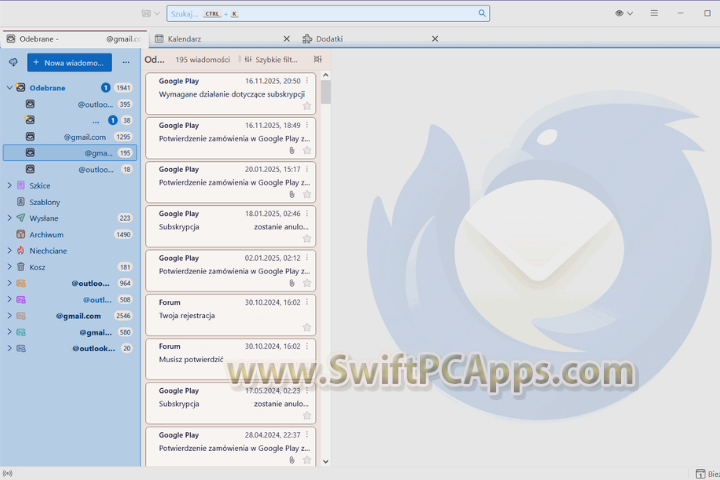
Task: Expand the Kosz folder
Action: [9, 266]
